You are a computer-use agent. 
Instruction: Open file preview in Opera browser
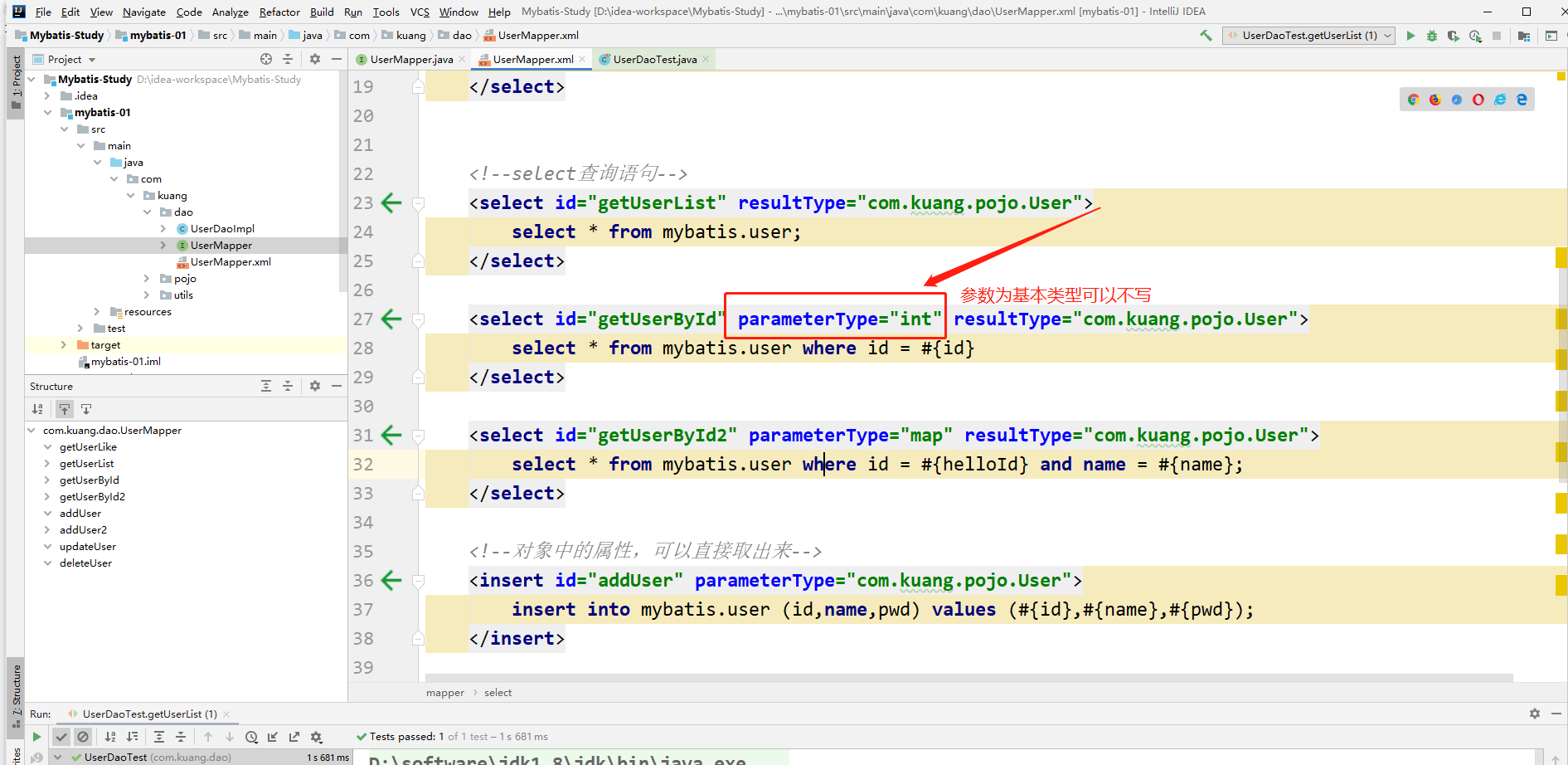click(x=1478, y=100)
